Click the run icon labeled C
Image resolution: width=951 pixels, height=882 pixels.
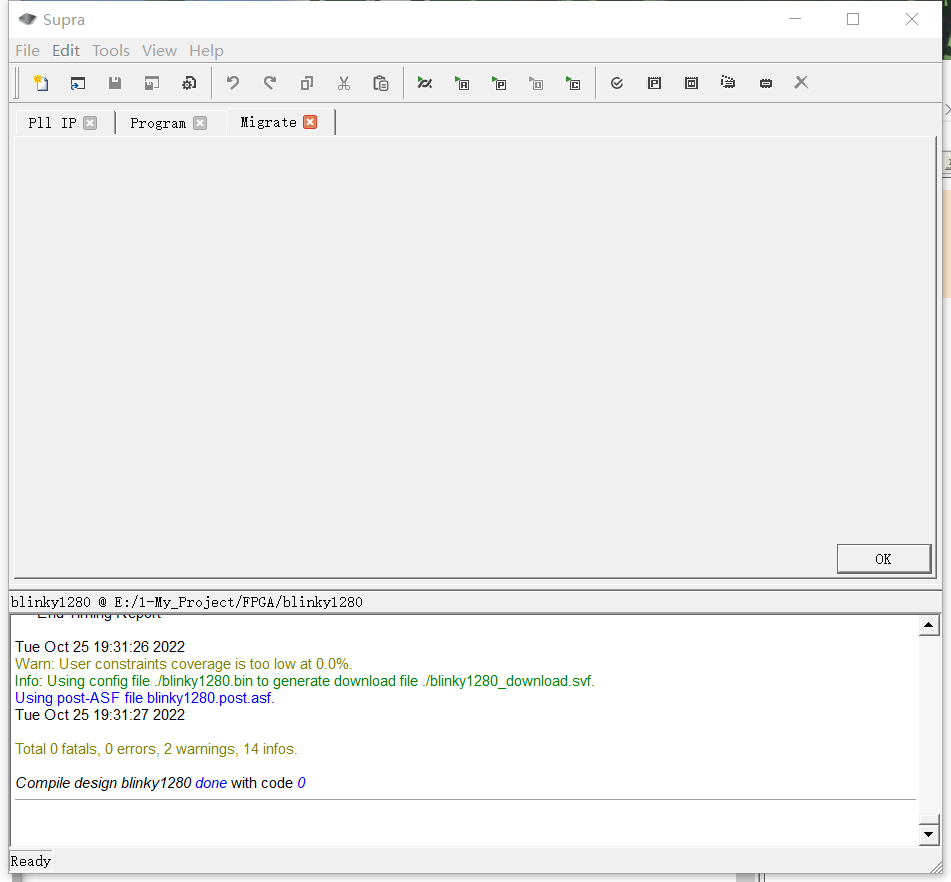[x=573, y=83]
